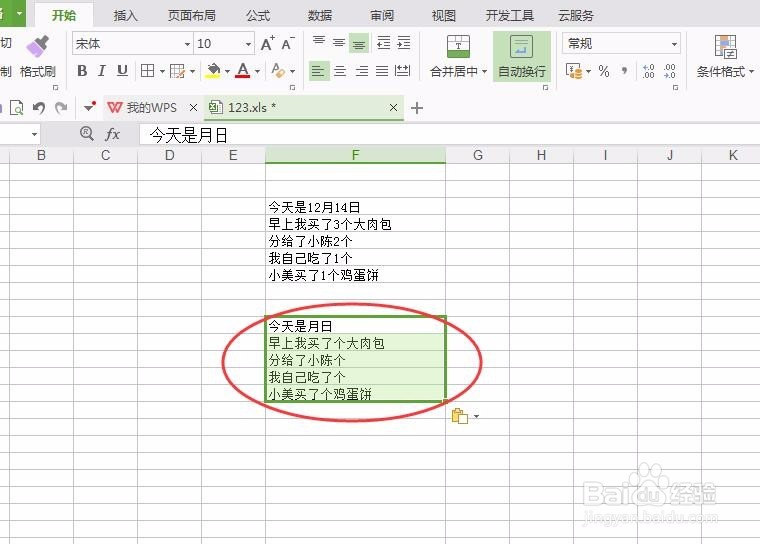Click the print preview icon
760x544 pixels.
(17, 107)
